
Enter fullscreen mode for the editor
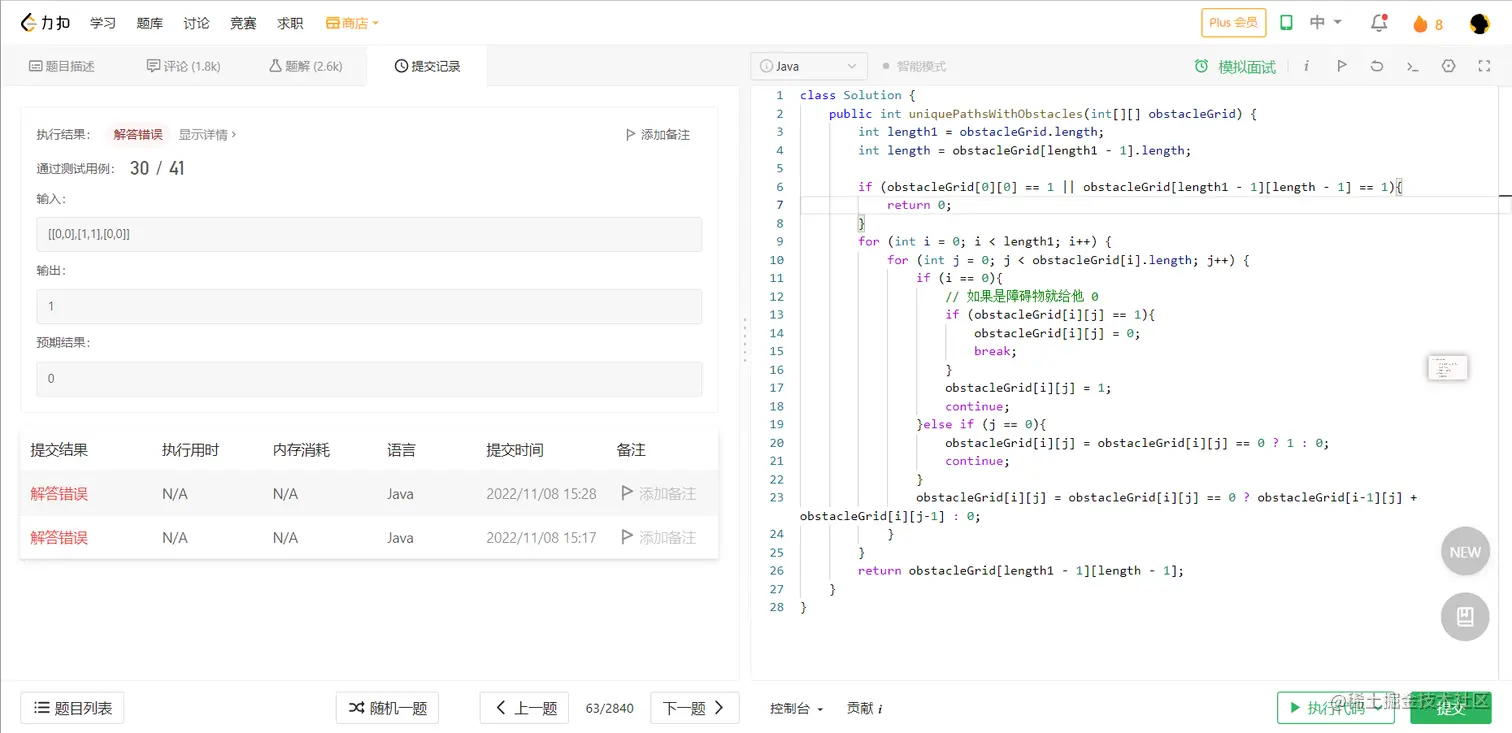[1484, 66]
